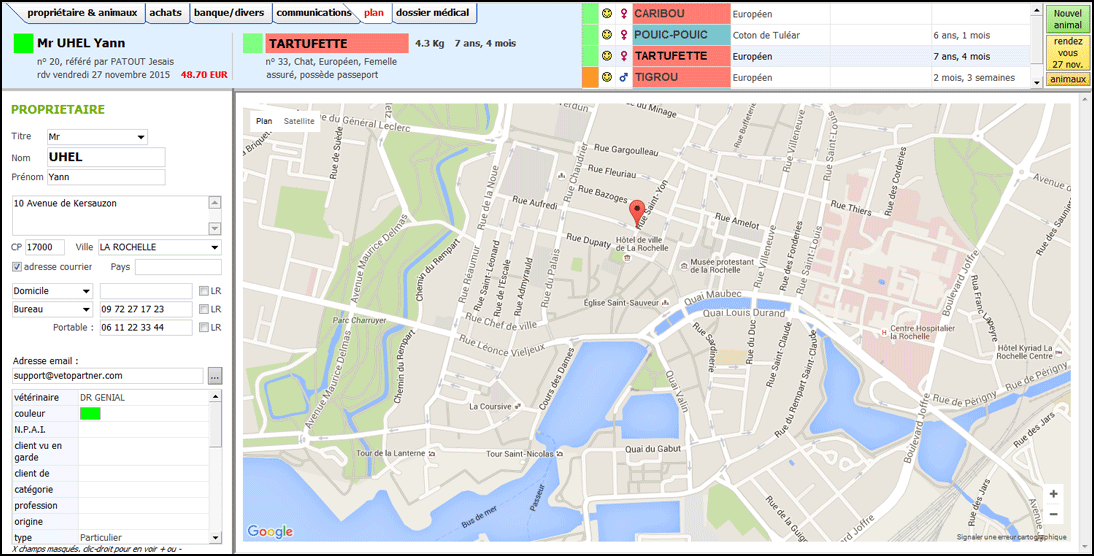Select the TIGROU animal name
Screen dimensions: 1094x556
681,77
